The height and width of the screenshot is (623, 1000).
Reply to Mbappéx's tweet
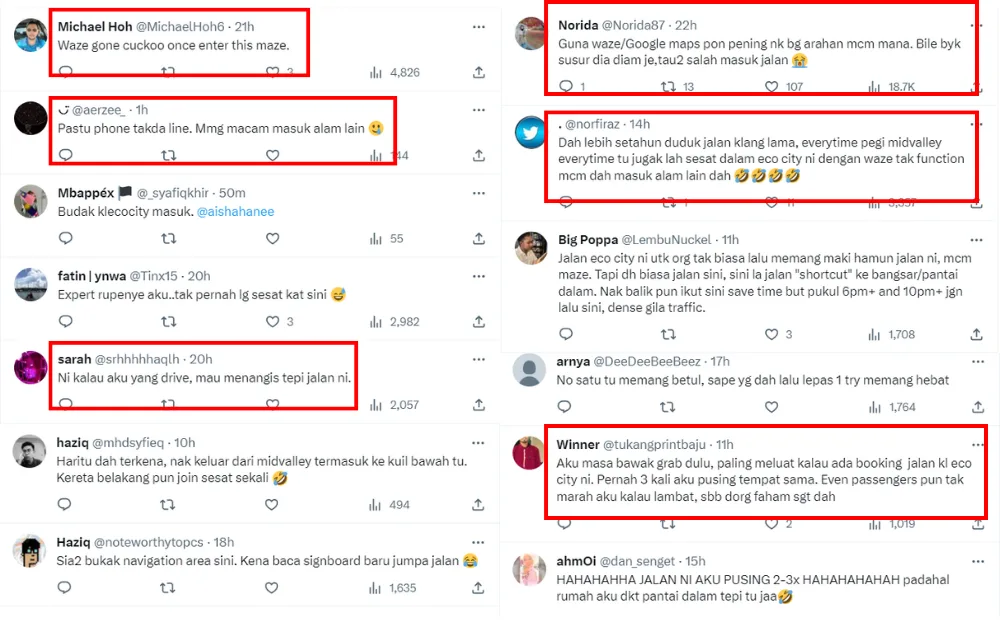65,239
